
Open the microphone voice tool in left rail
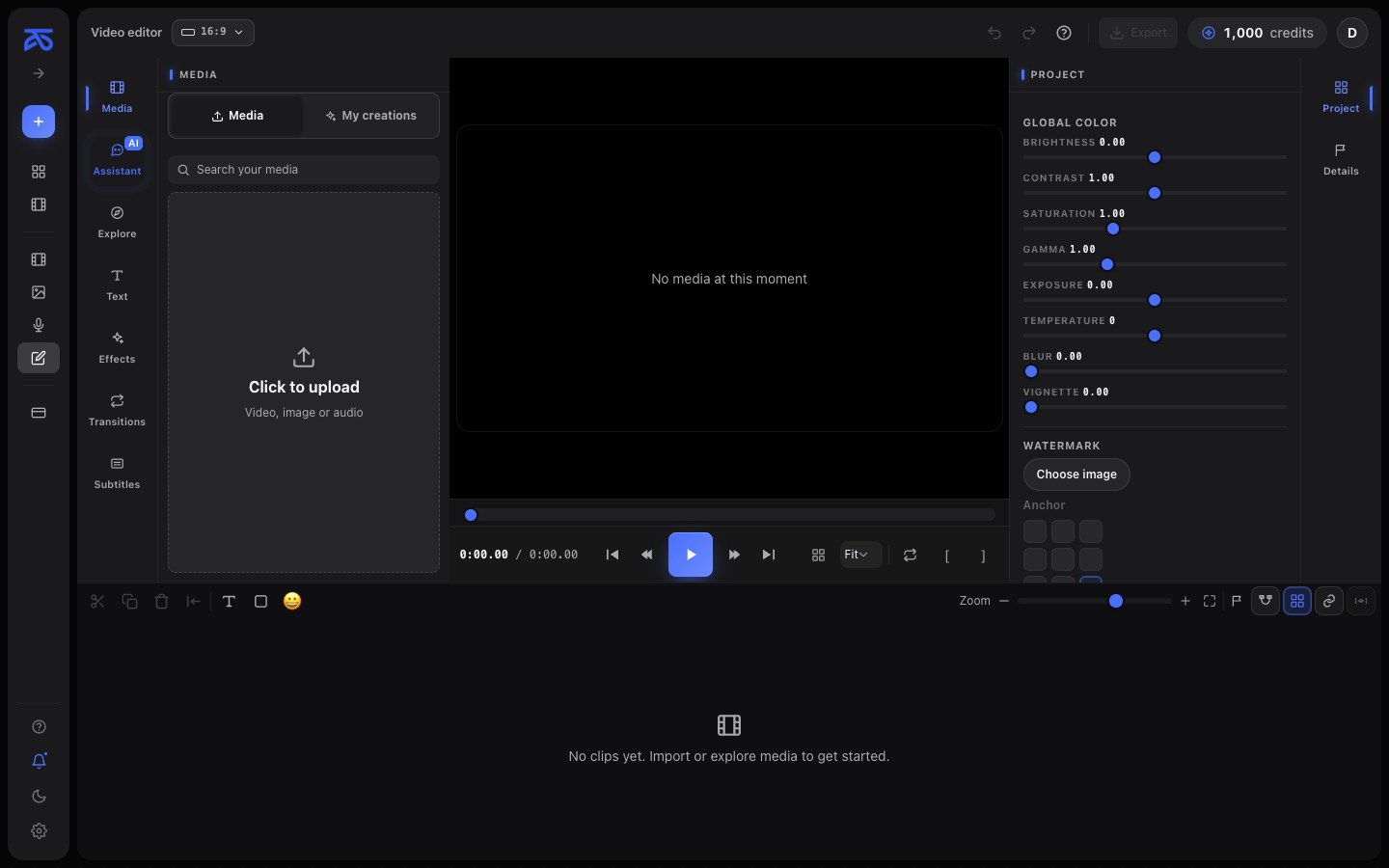tap(39, 325)
